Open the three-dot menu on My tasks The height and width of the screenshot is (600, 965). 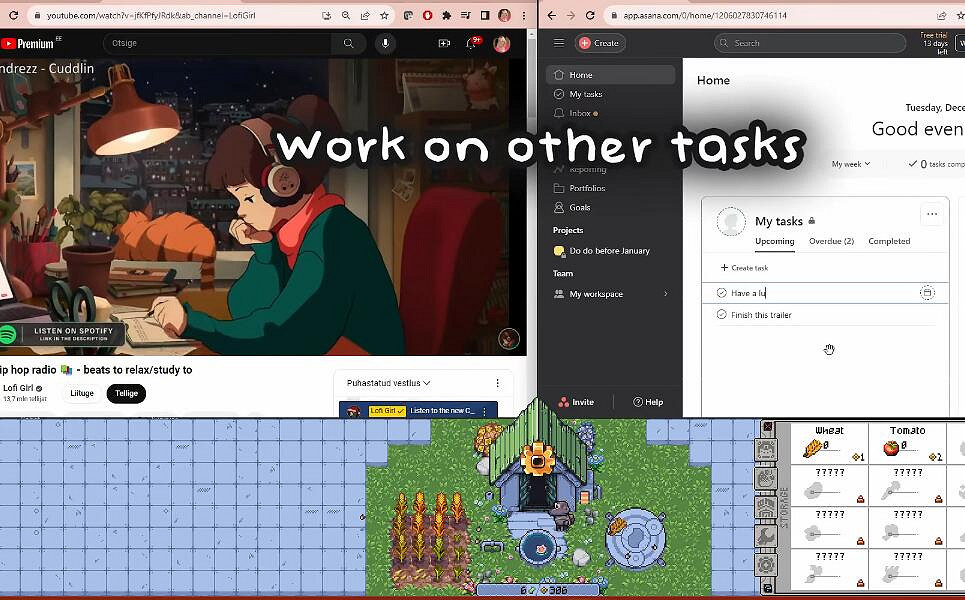point(932,214)
